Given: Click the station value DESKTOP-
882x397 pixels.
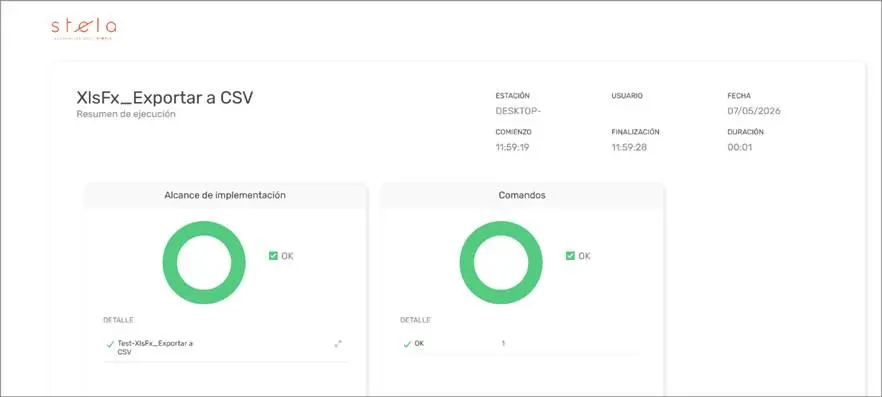Looking at the screenshot, I should (x=518, y=111).
